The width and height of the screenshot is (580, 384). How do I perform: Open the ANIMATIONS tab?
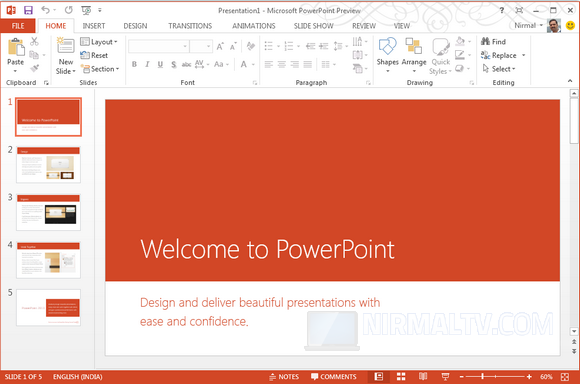coord(254,26)
